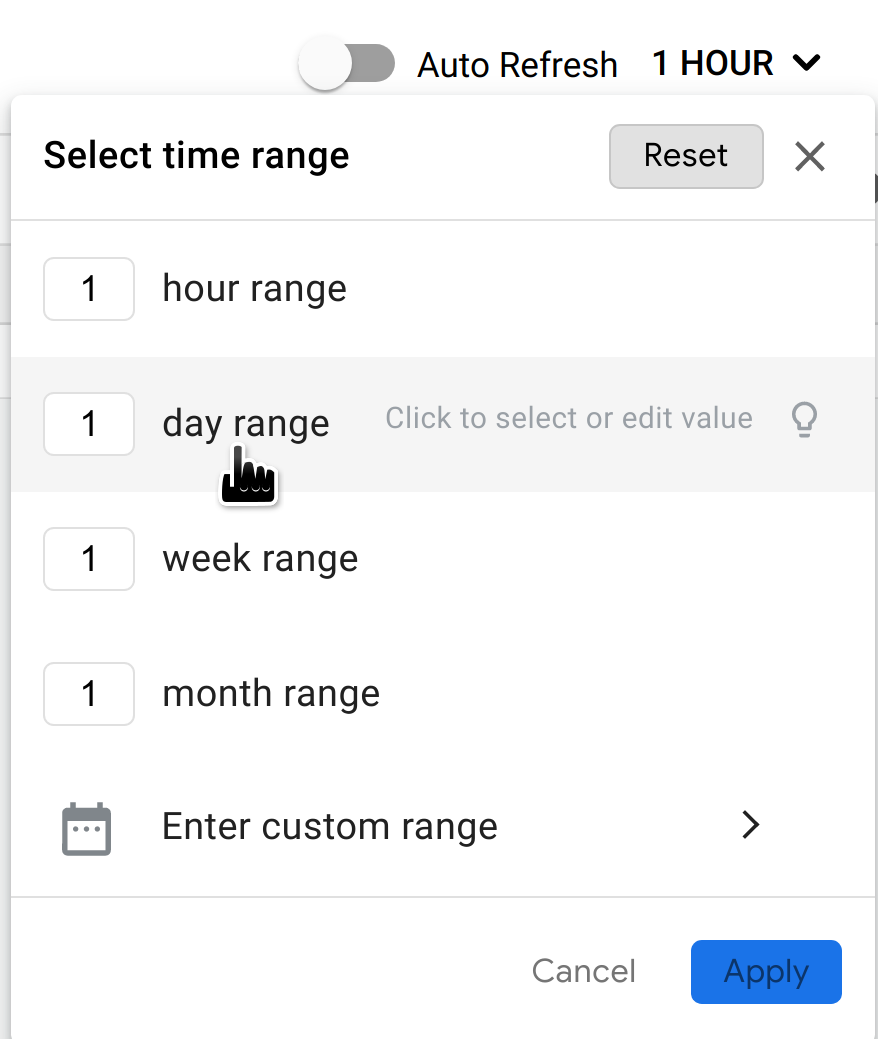The width and height of the screenshot is (878, 1039).
Task: Click the calendar icon beside Enter custom range
Action: click(x=89, y=828)
